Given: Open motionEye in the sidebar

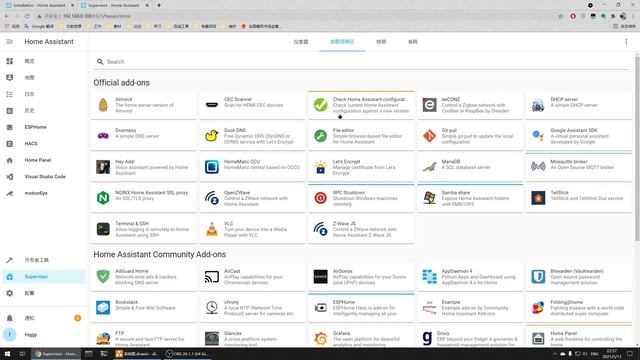Looking at the screenshot, I should pos(44,193).
